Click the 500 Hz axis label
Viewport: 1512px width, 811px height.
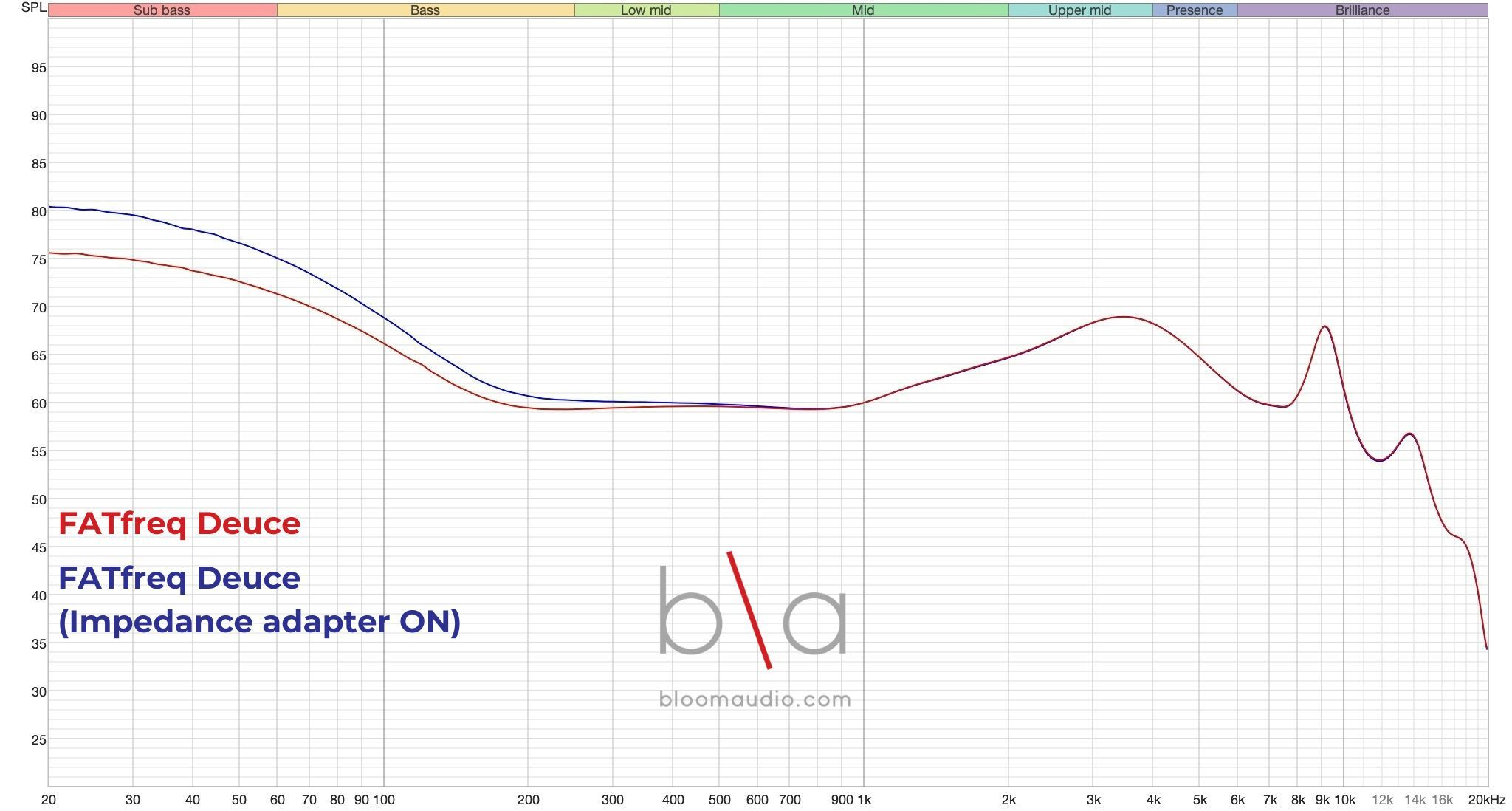pyautogui.click(x=719, y=800)
